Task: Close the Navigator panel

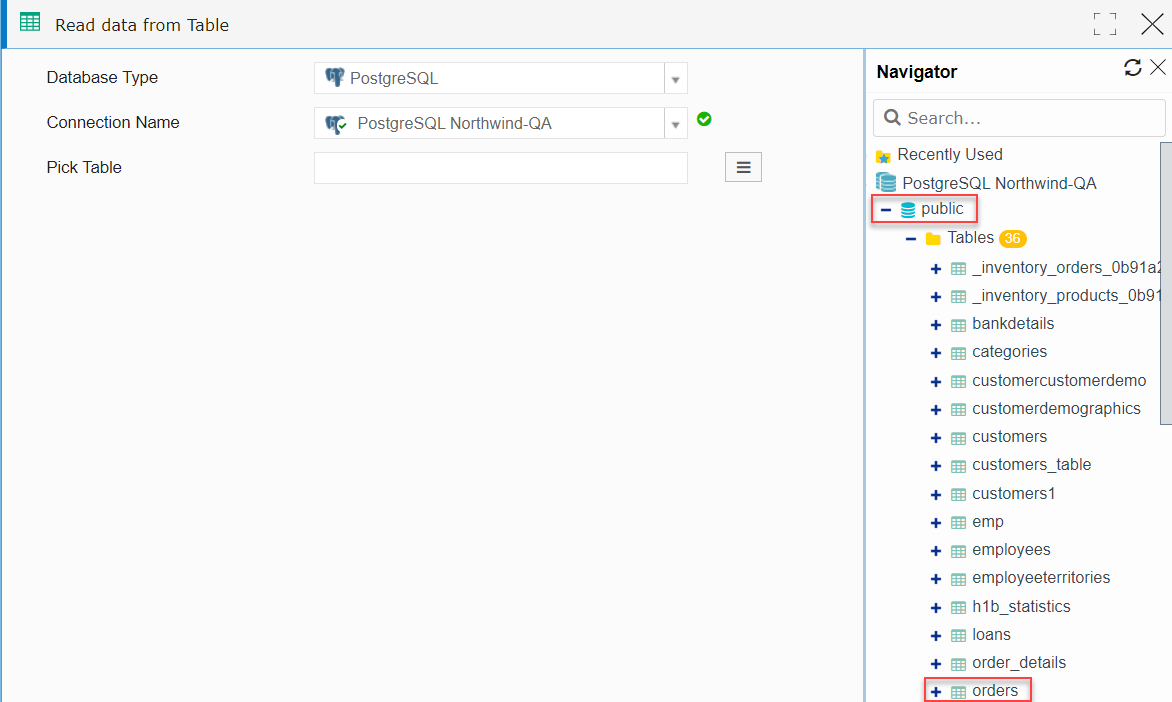Action: pyautogui.click(x=1158, y=68)
